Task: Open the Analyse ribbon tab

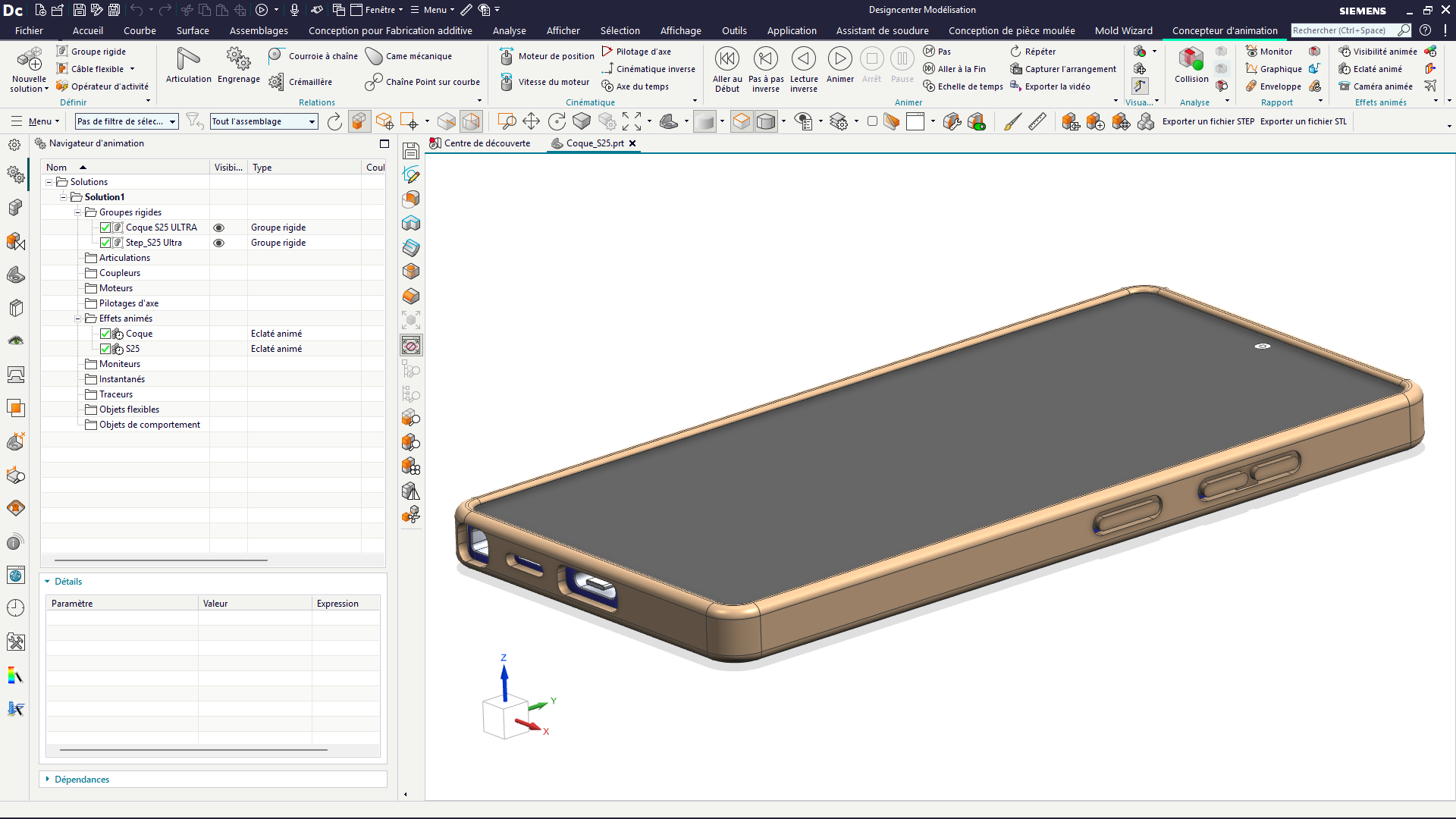Action: click(x=509, y=31)
